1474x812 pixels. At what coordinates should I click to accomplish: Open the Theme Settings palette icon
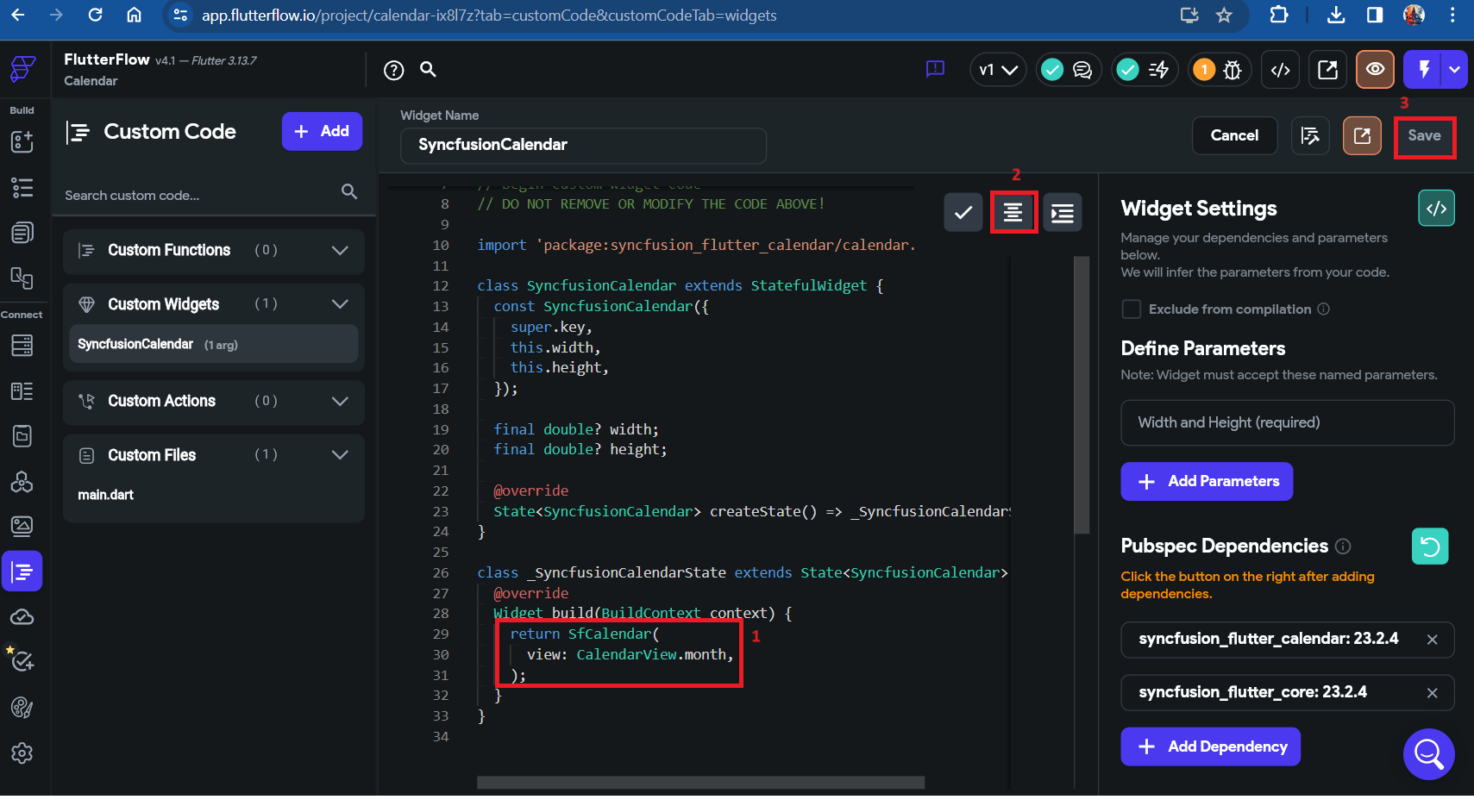[22, 708]
